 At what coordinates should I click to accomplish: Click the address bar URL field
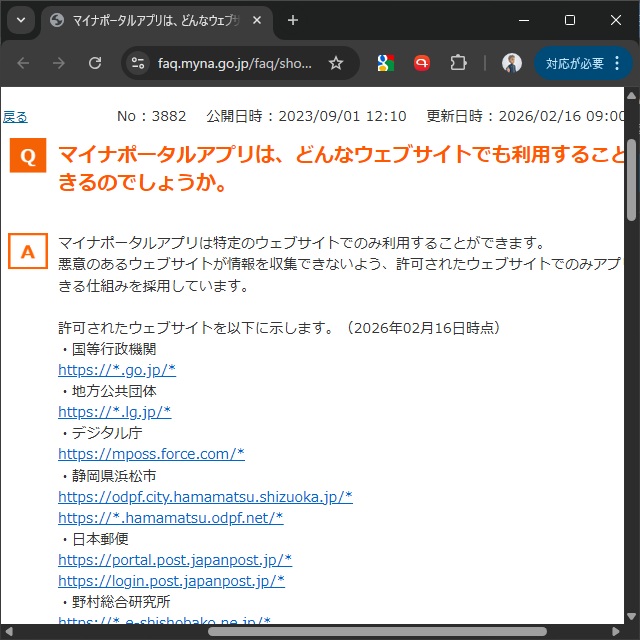tap(235, 63)
